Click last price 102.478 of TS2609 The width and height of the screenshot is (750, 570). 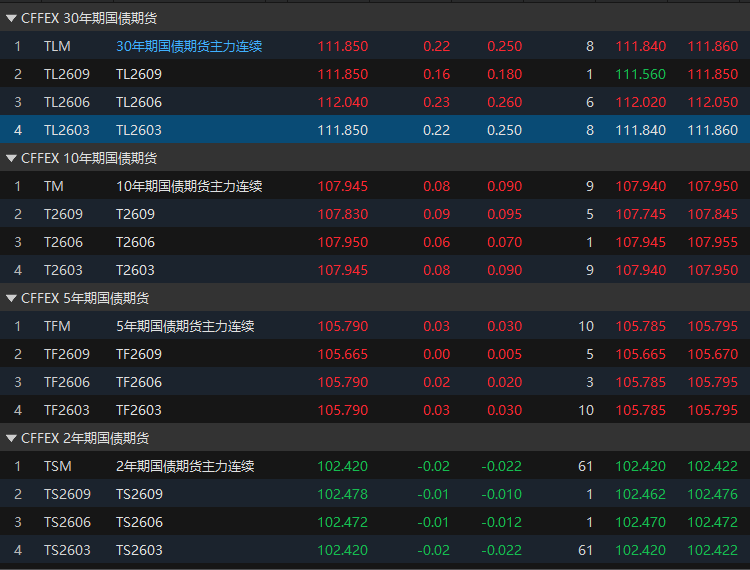(342, 494)
